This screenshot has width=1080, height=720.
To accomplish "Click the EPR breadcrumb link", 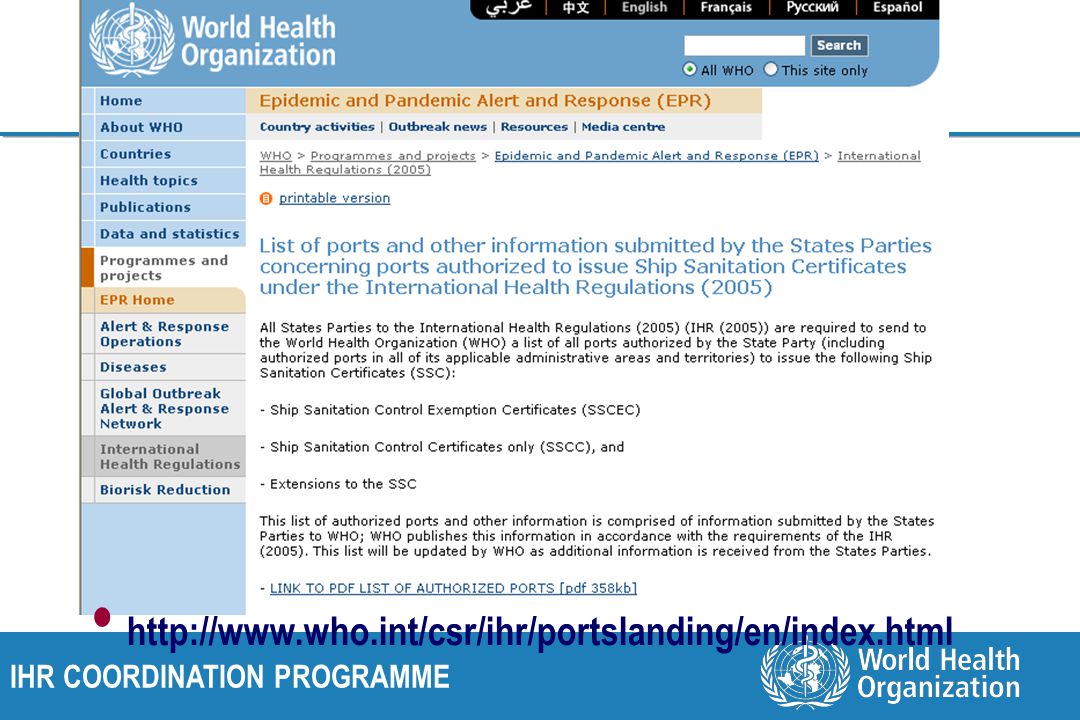I will [656, 156].
